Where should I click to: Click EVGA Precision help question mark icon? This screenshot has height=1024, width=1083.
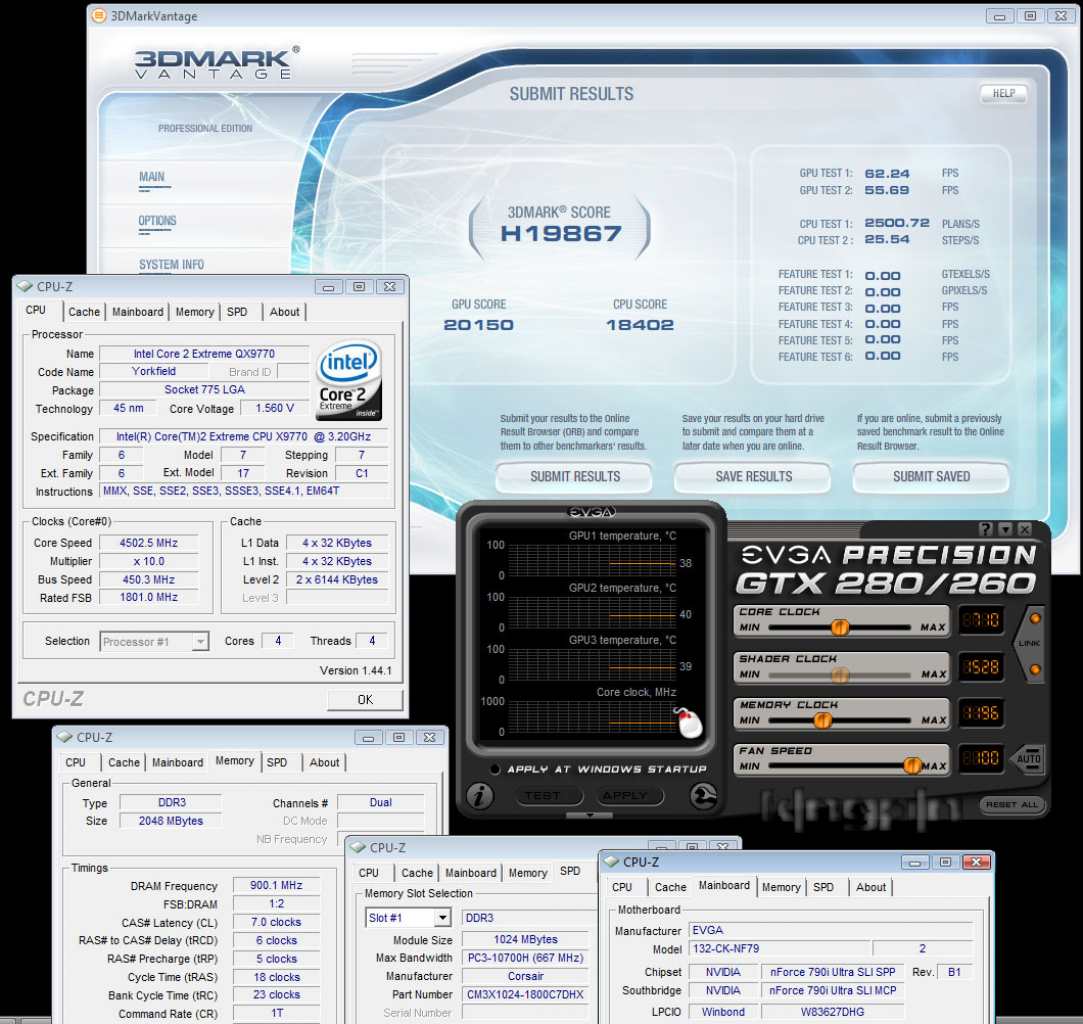click(x=986, y=529)
